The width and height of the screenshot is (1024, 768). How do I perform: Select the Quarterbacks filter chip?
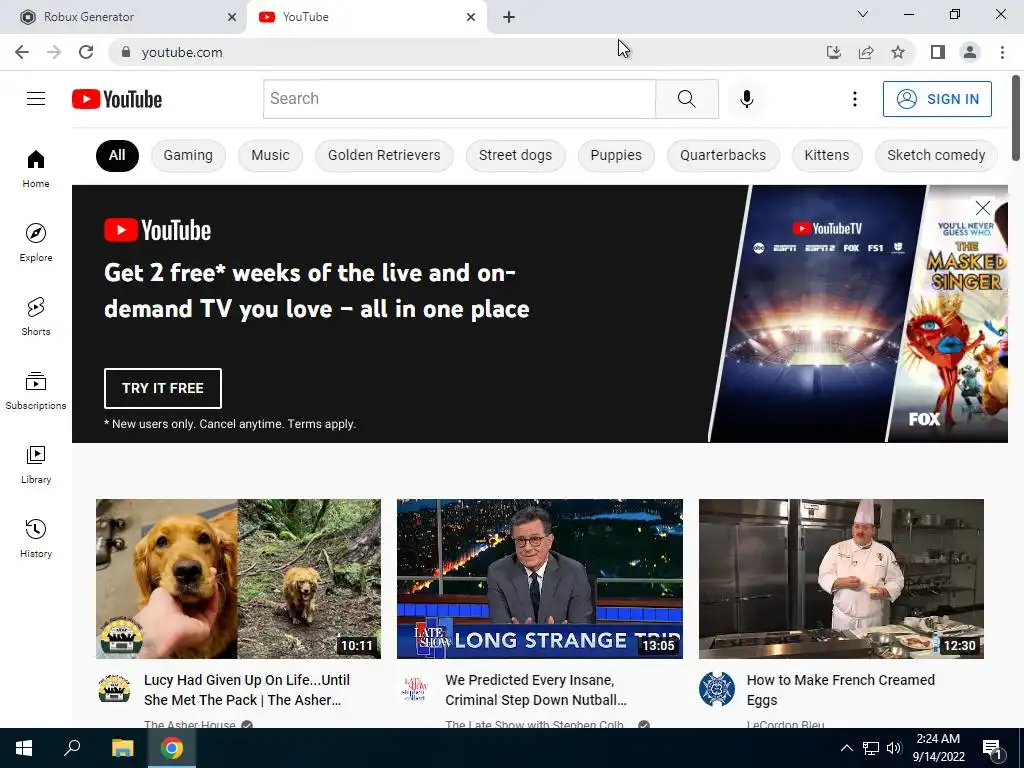tap(723, 155)
